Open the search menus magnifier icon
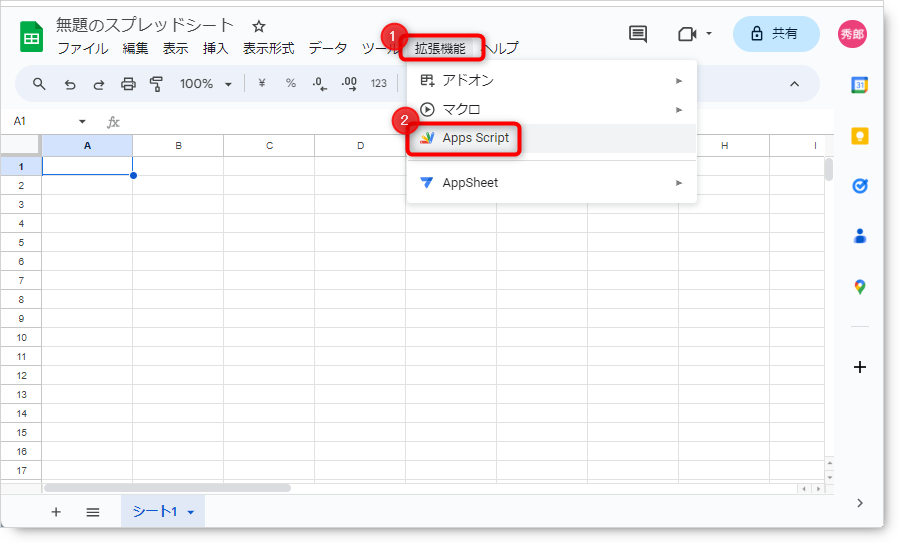The width and height of the screenshot is (899, 543). coord(39,84)
